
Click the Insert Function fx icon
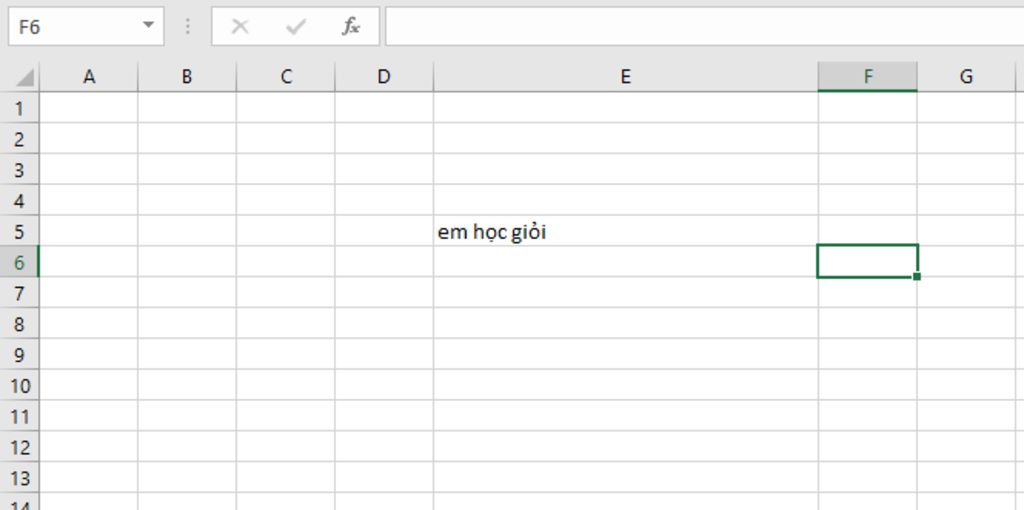(351, 27)
